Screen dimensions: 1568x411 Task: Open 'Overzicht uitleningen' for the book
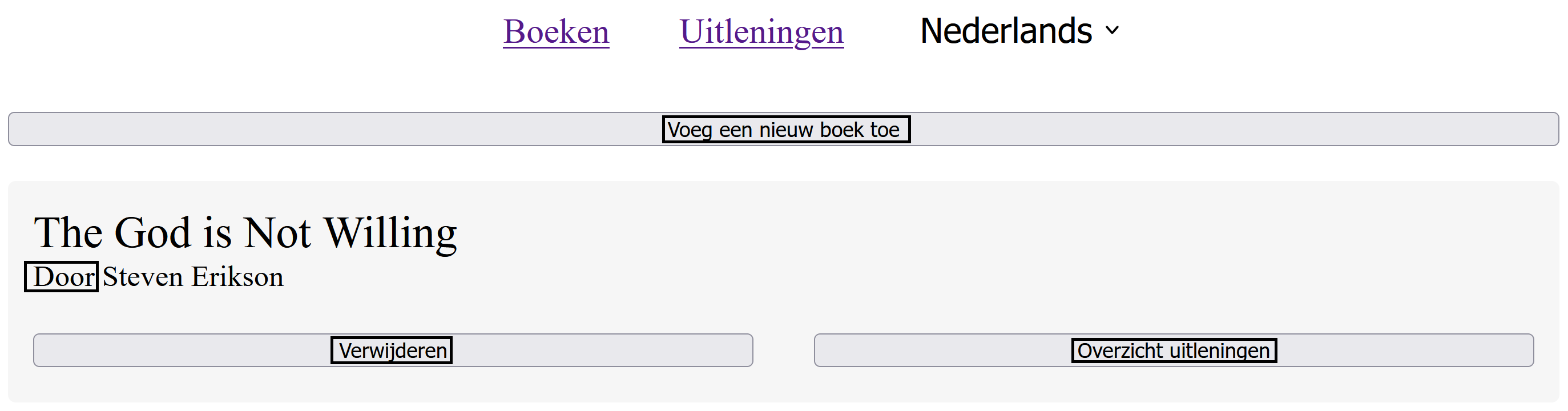[1173, 350]
